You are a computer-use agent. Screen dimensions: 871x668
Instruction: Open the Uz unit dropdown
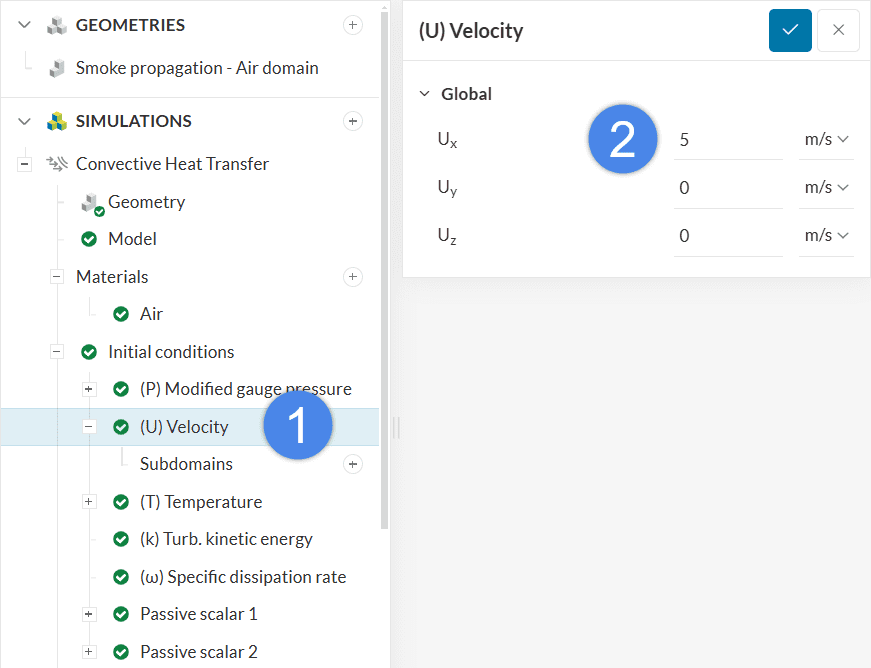point(825,236)
